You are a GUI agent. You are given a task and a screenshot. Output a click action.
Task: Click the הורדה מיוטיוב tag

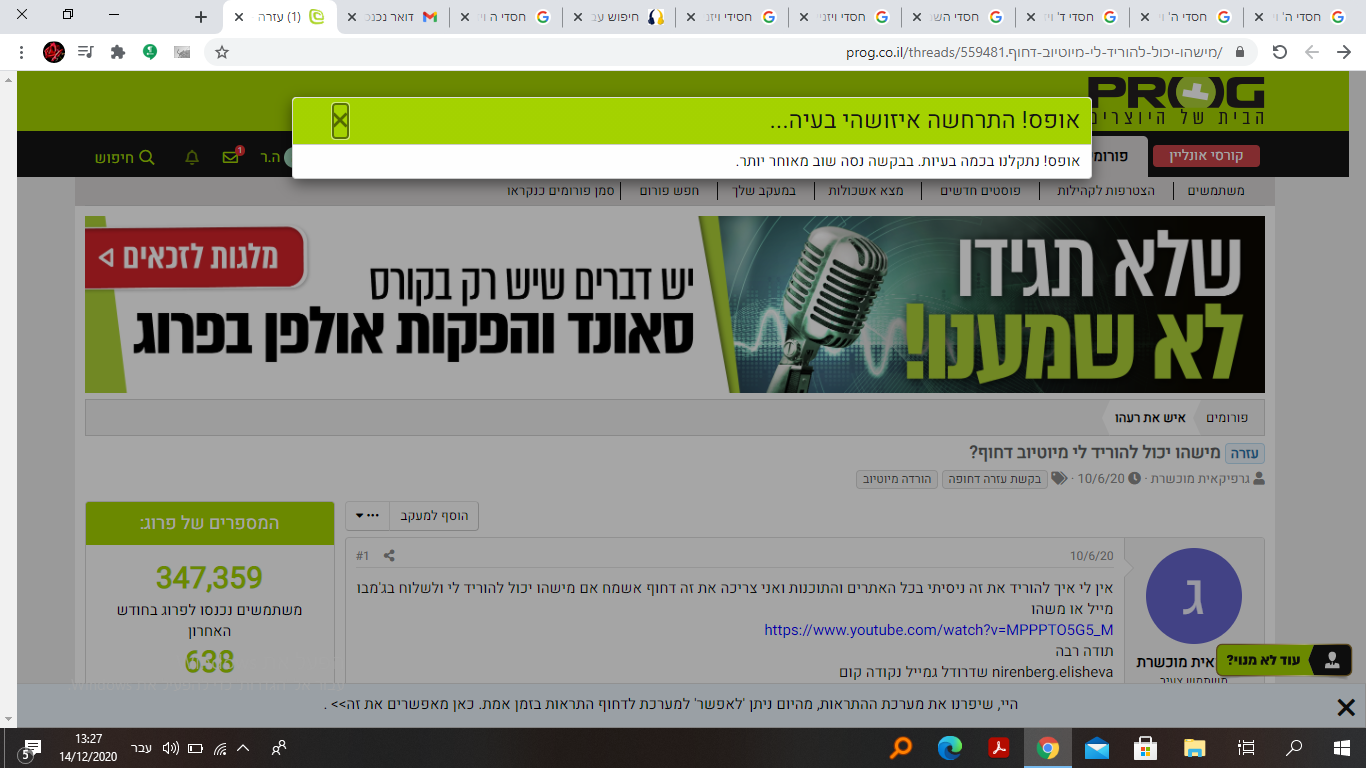click(x=896, y=479)
